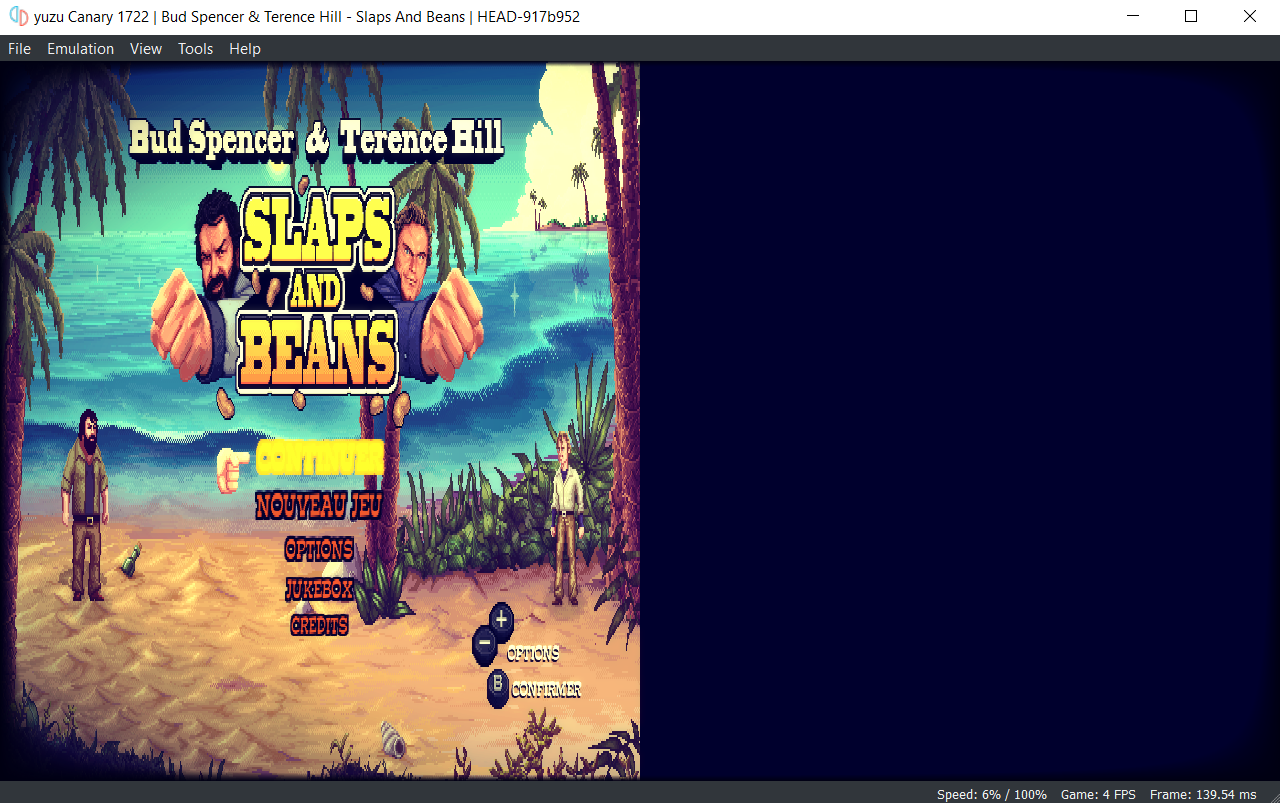Click the B button icon
The image size is (1280, 803).
pos(498,688)
